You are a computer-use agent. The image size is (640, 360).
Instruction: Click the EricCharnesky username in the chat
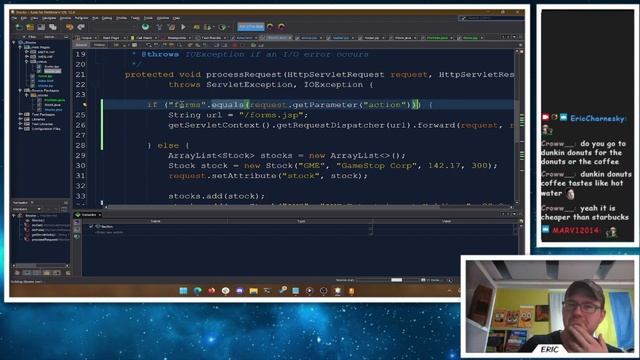597,118
